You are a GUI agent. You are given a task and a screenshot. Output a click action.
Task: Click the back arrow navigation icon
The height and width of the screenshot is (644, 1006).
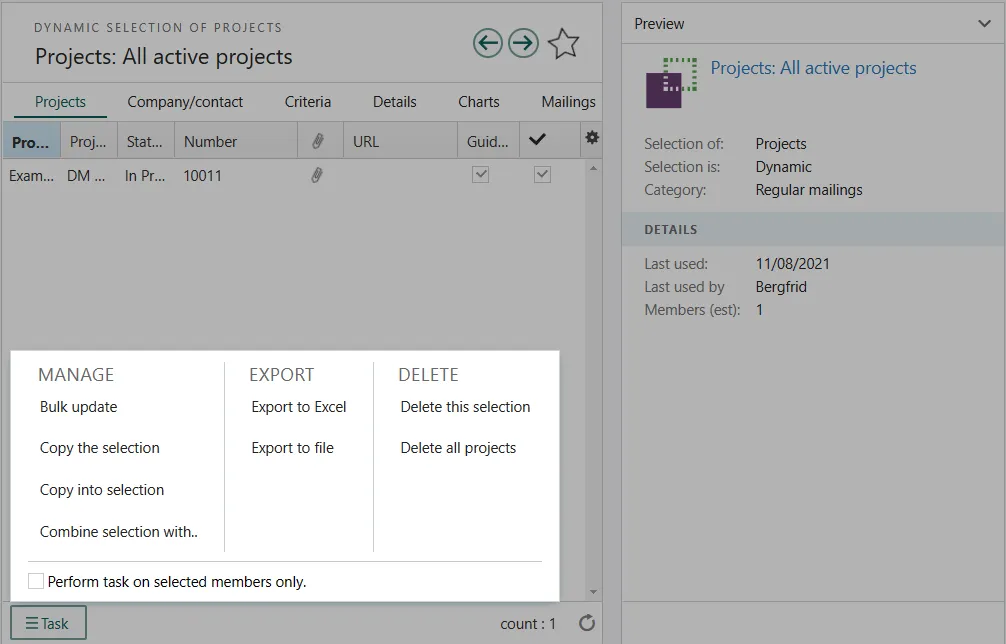point(487,43)
